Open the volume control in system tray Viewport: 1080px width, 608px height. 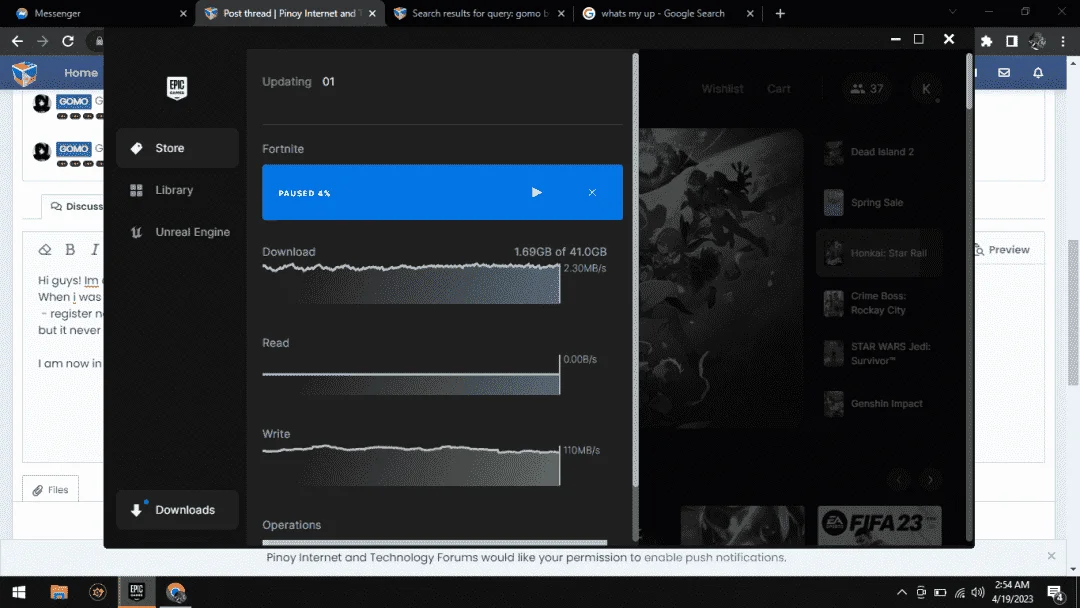(977, 592)
